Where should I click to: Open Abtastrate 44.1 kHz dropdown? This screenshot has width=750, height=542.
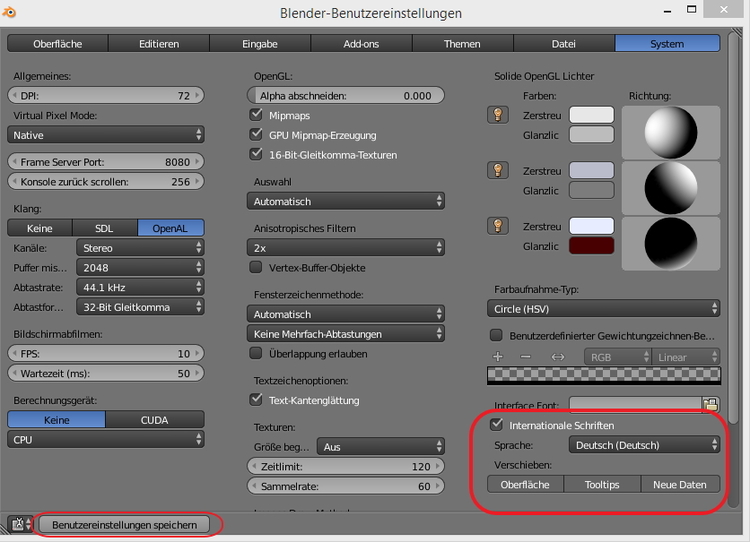[140, 287]
